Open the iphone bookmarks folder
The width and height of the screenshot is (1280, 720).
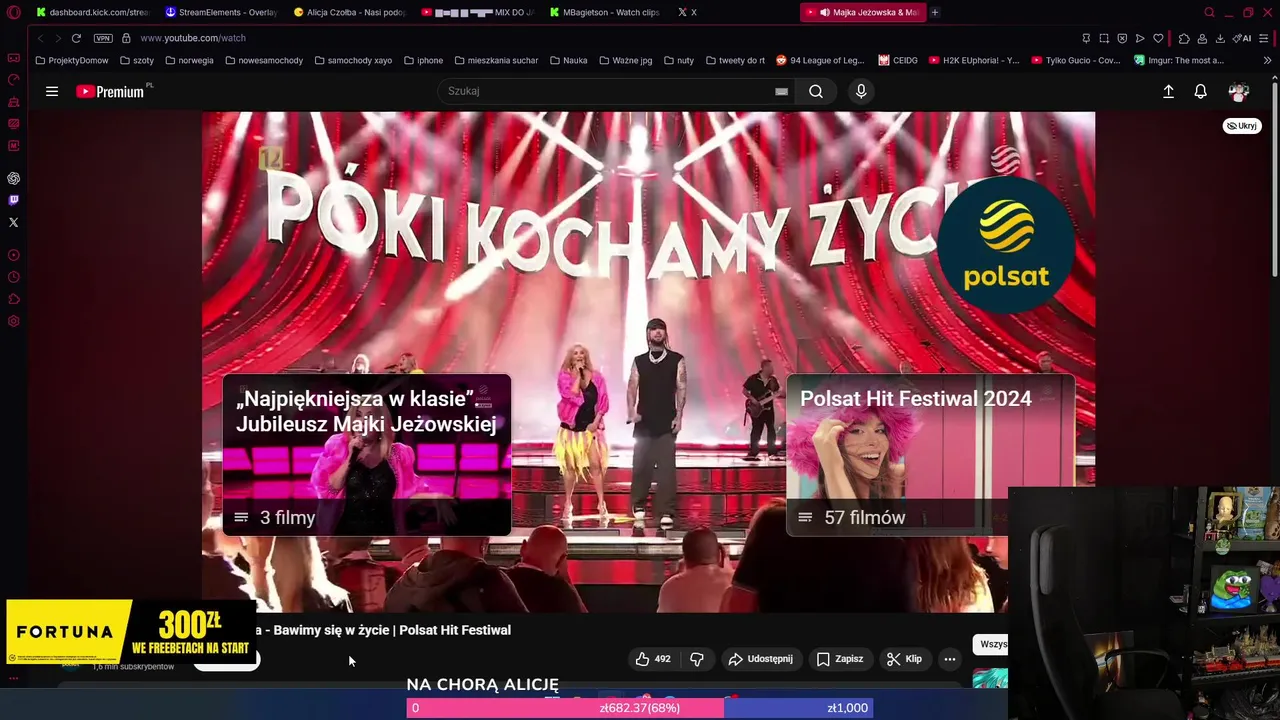pos(423,60)
